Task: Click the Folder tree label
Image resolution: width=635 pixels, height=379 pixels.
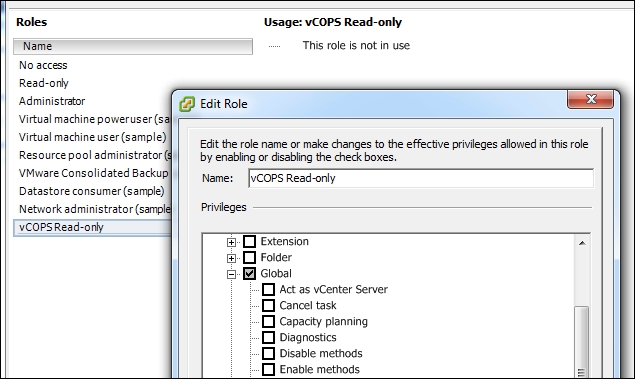Action: pos(276,258)
